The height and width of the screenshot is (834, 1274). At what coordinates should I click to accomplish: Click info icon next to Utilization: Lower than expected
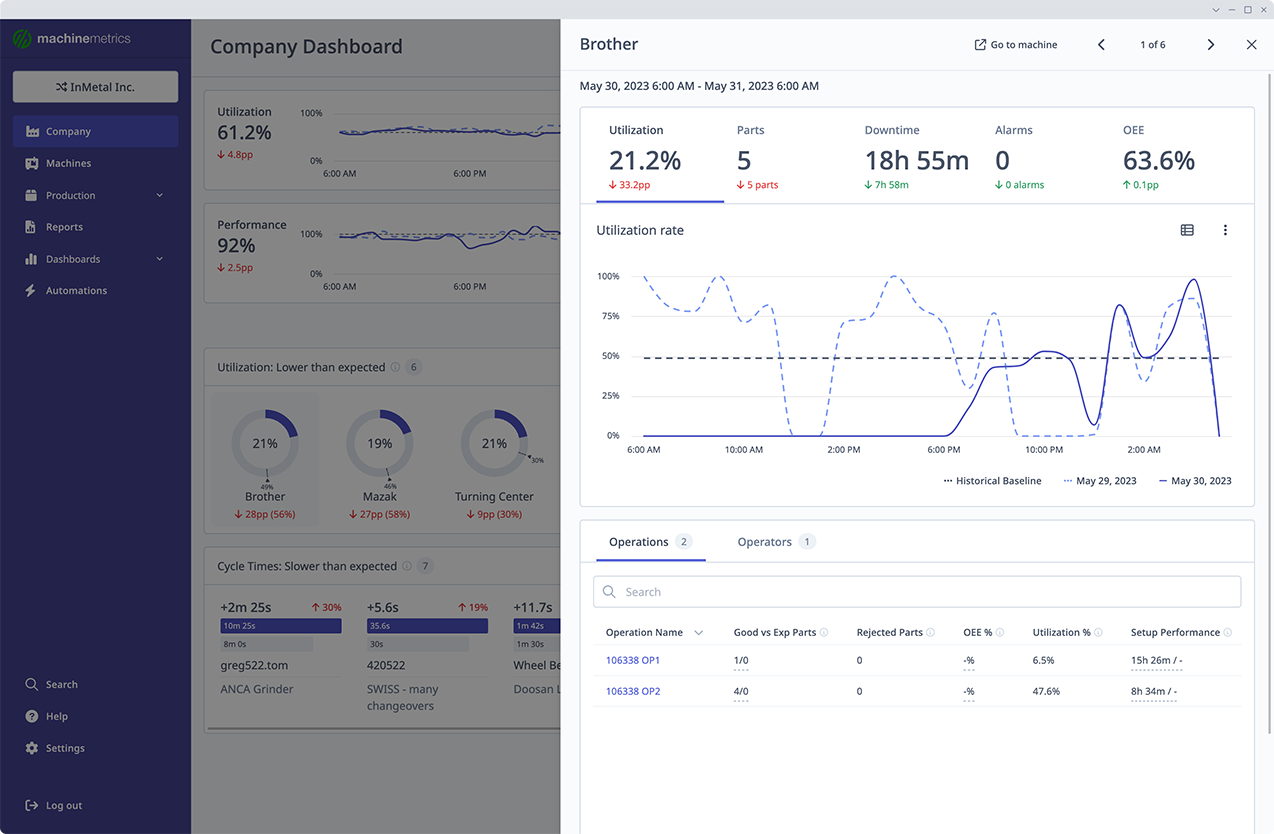click(395, 367)
